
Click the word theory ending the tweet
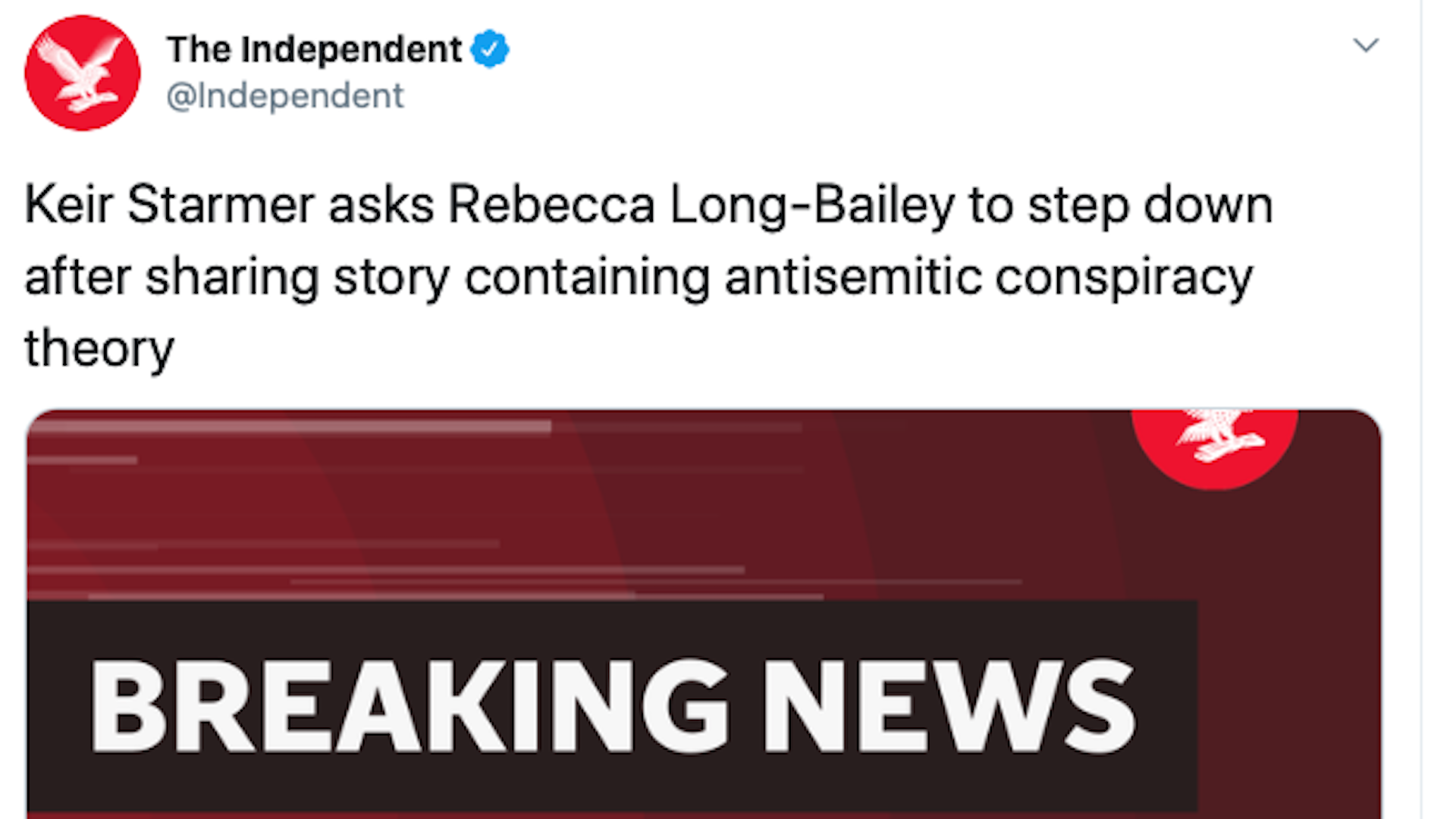[97, 349]
